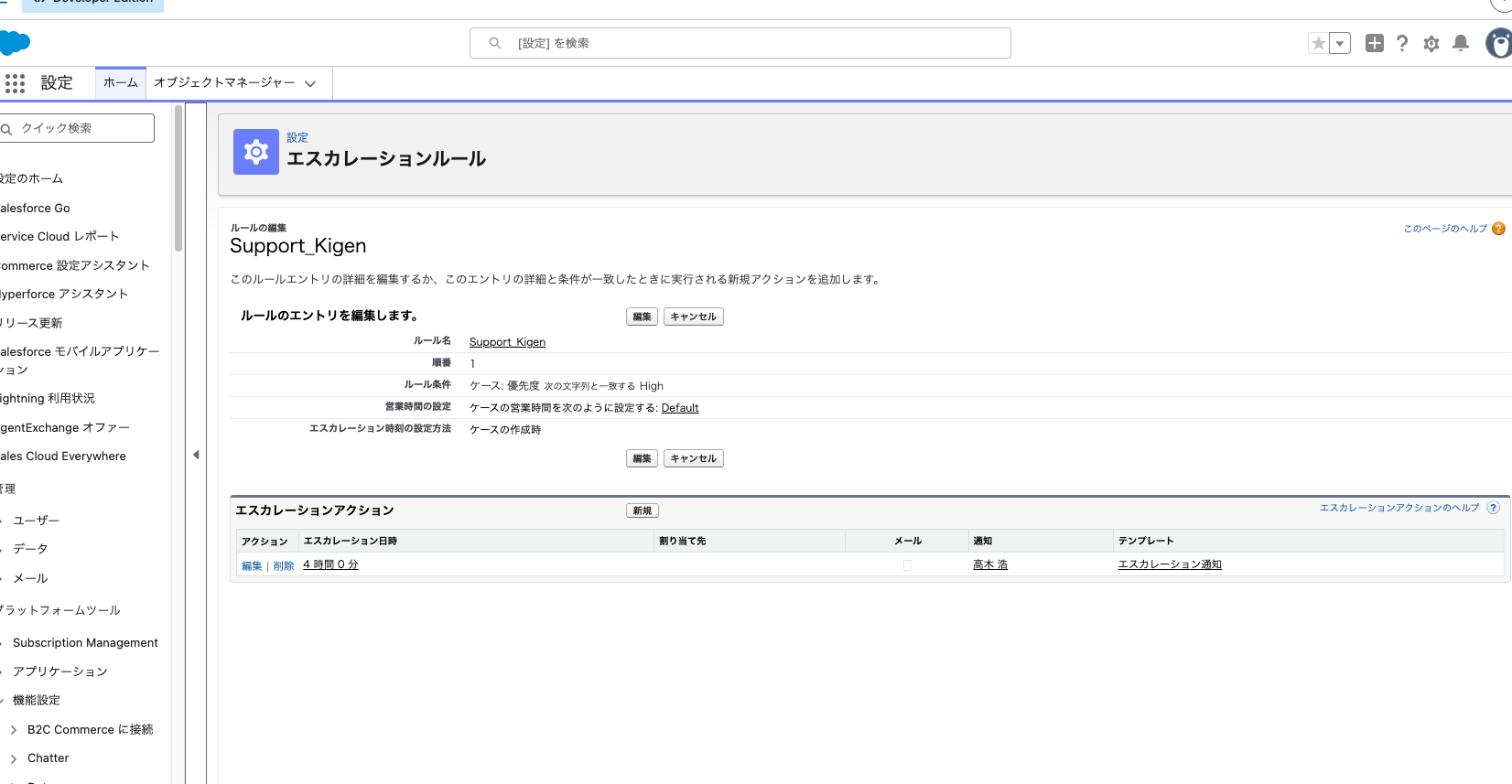Open the global actions plus icon

click(1374, 43)
